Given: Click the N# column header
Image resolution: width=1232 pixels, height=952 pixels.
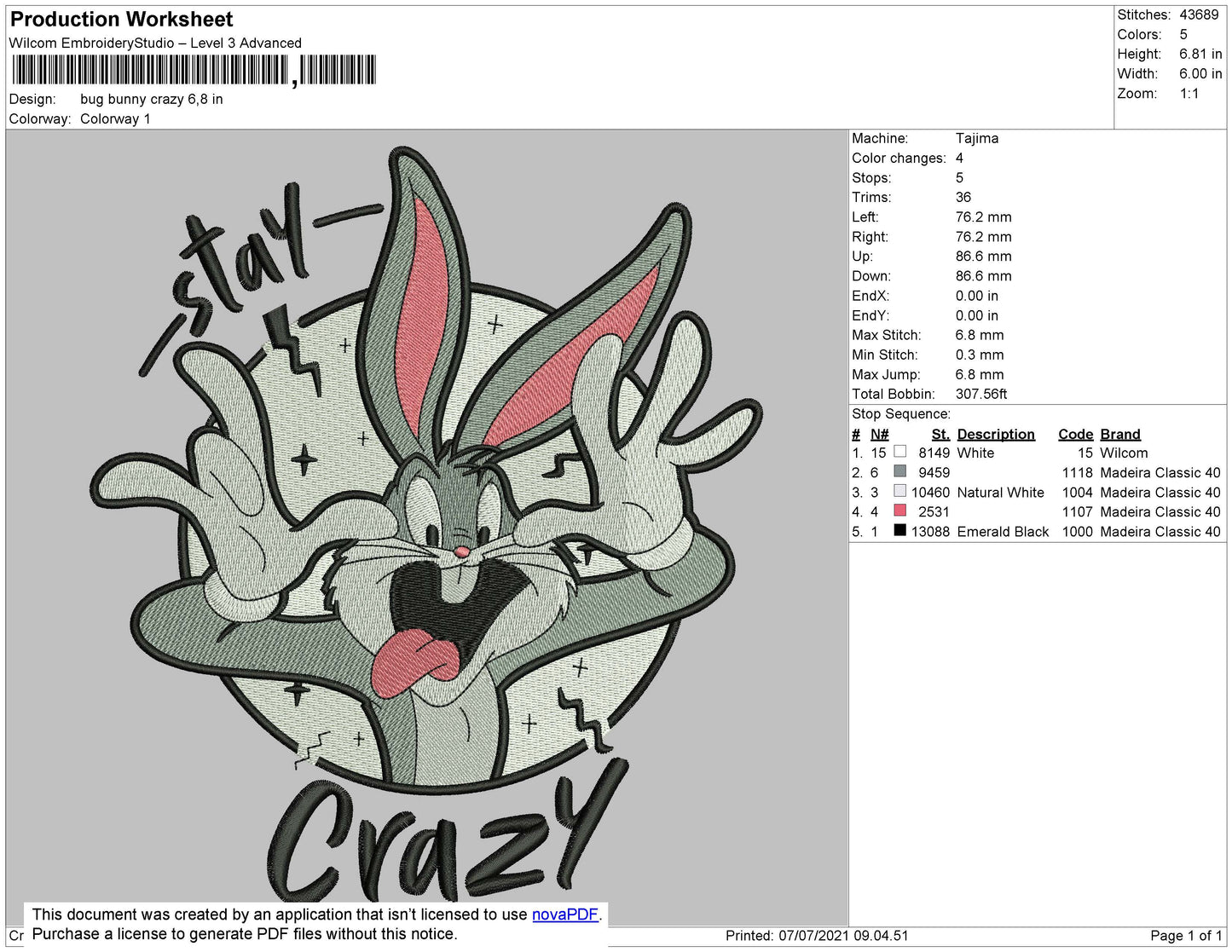Looking at the screenshot, I should click(879, 434).
